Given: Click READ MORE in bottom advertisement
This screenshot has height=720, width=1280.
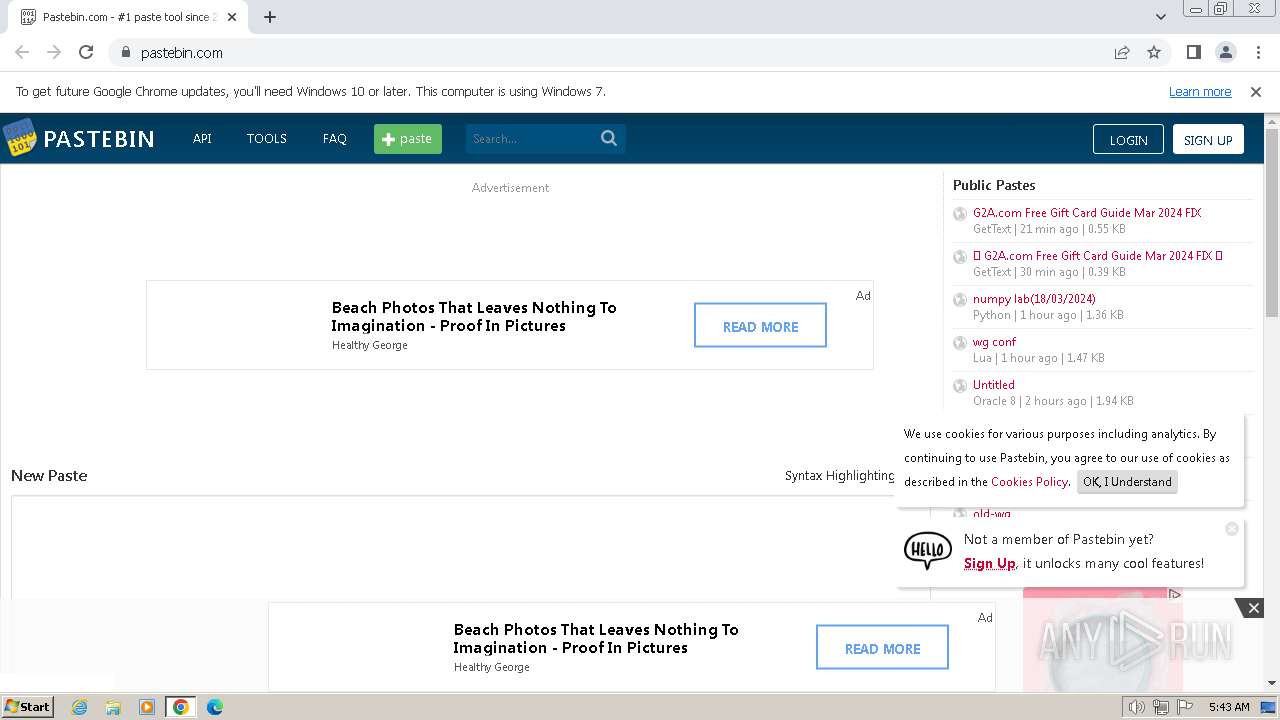Looking at the screenshot, I should click(x=882, y=648).
